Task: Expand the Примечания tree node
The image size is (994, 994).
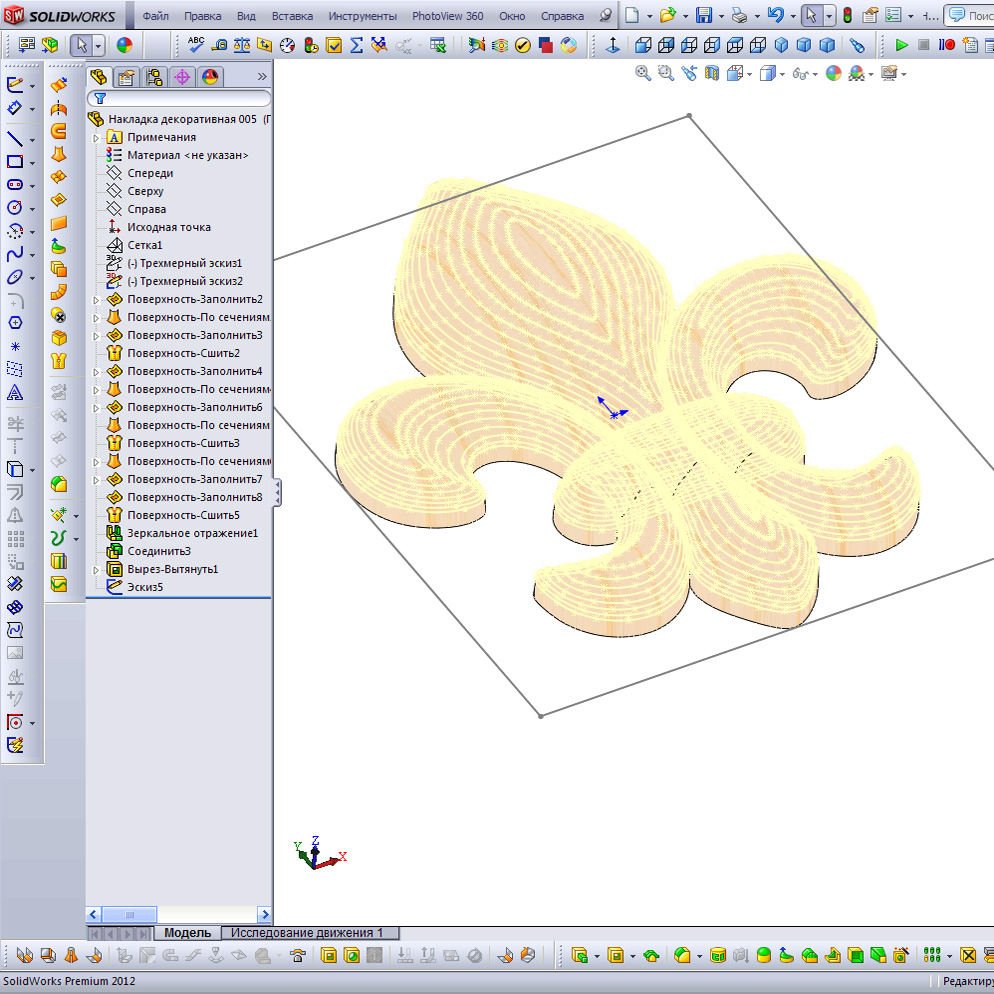Action: coord(97,137)
